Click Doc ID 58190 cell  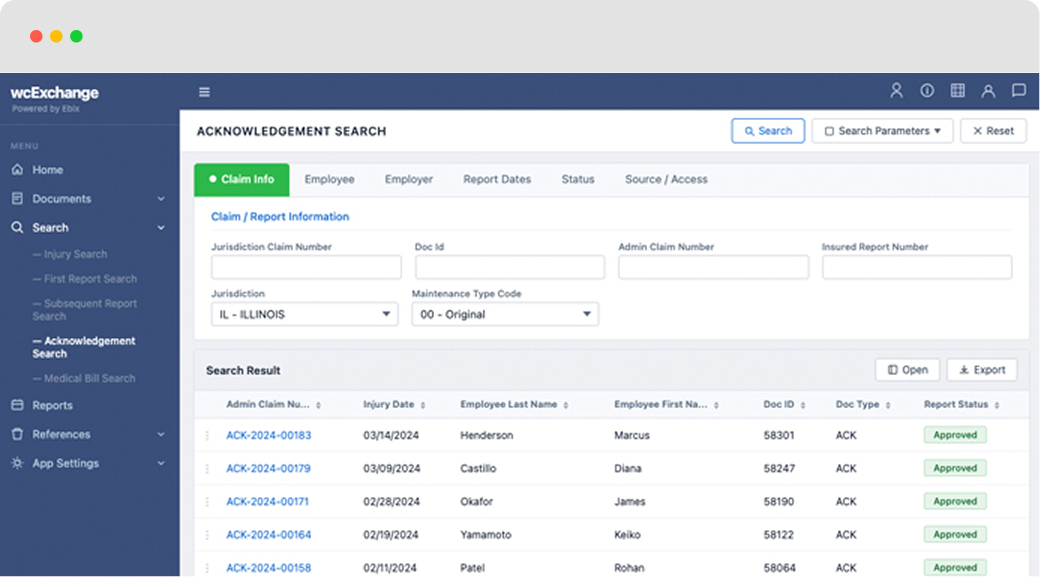779,501
